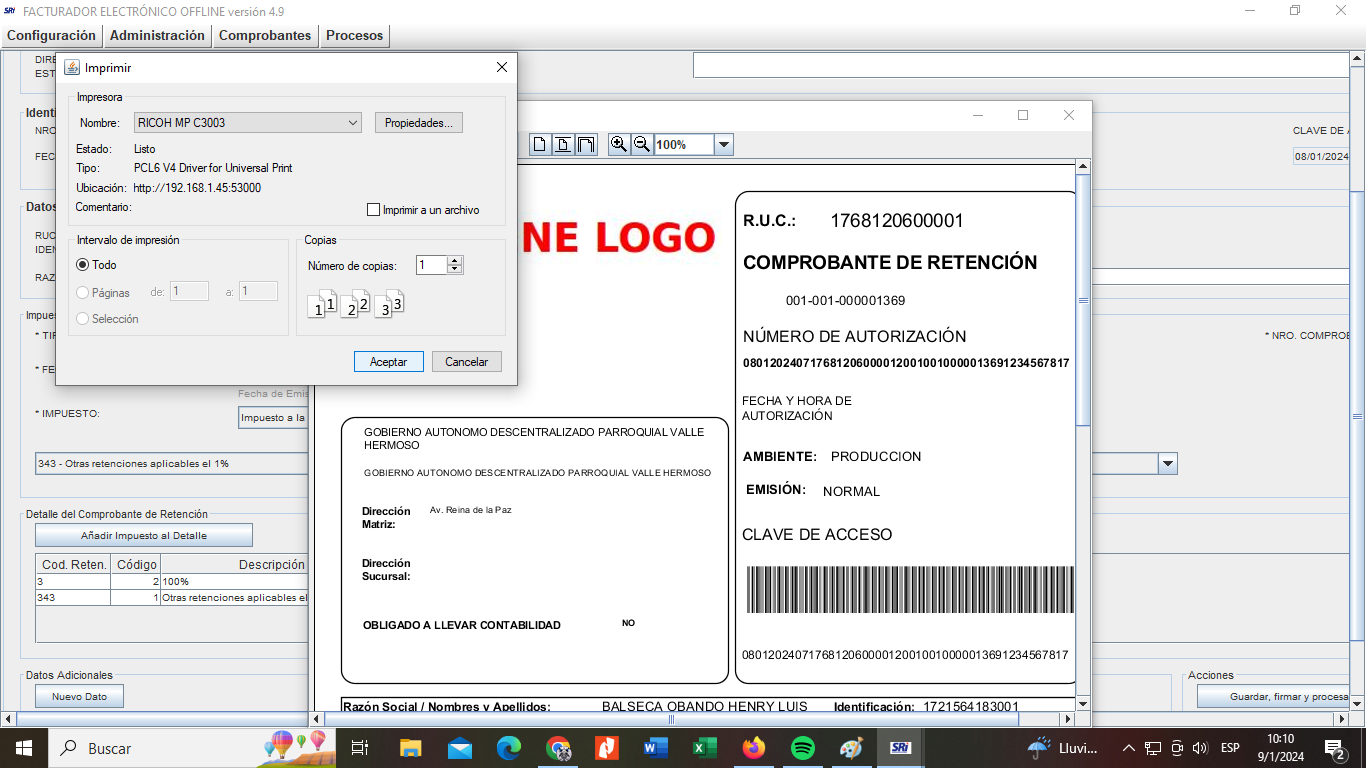
Task: Click the actual size page icon
Action: pyautogui.click(x=539, y=145)
